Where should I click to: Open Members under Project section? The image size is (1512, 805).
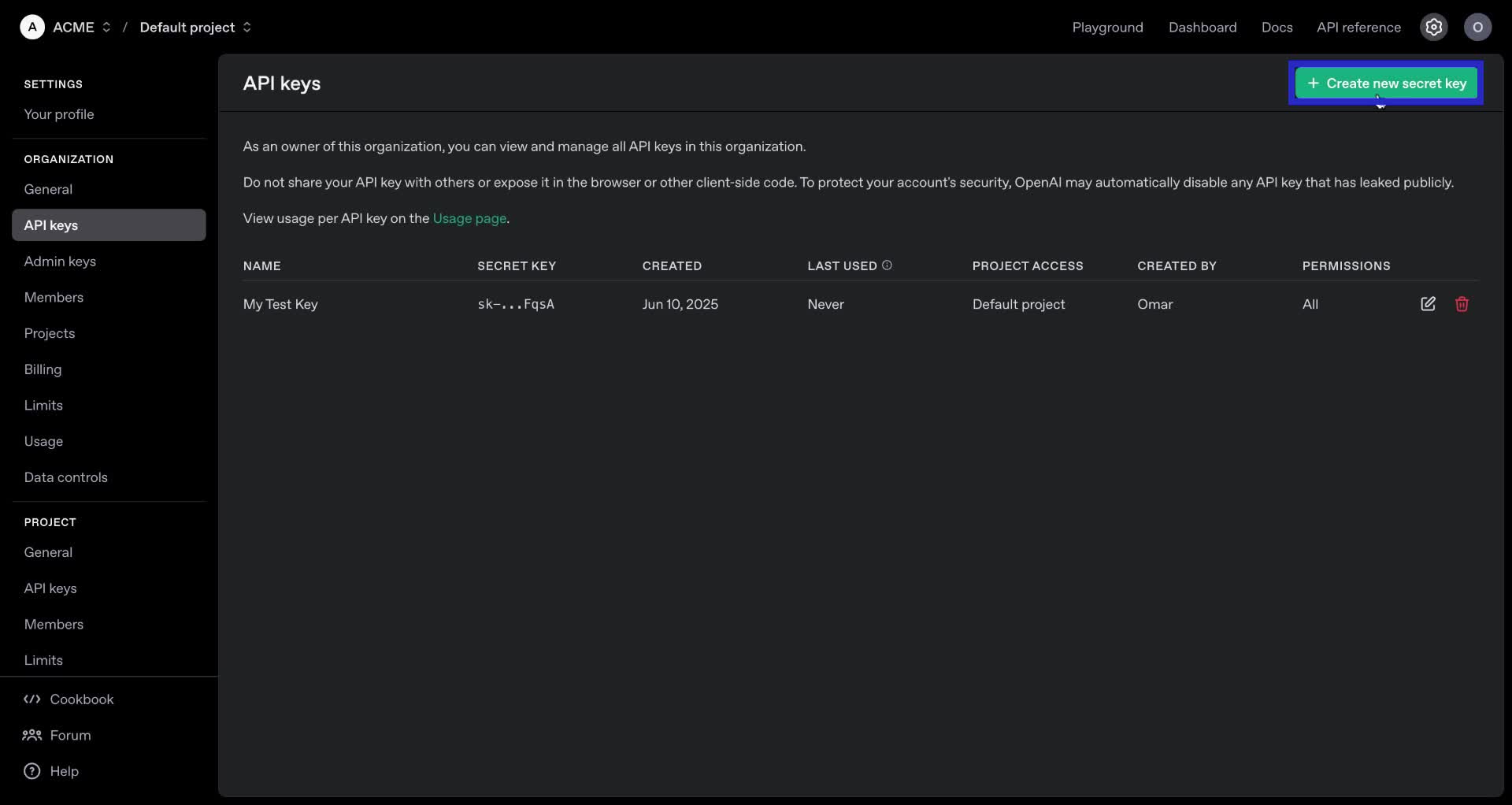pyautogui.click(x=54, y=624)
